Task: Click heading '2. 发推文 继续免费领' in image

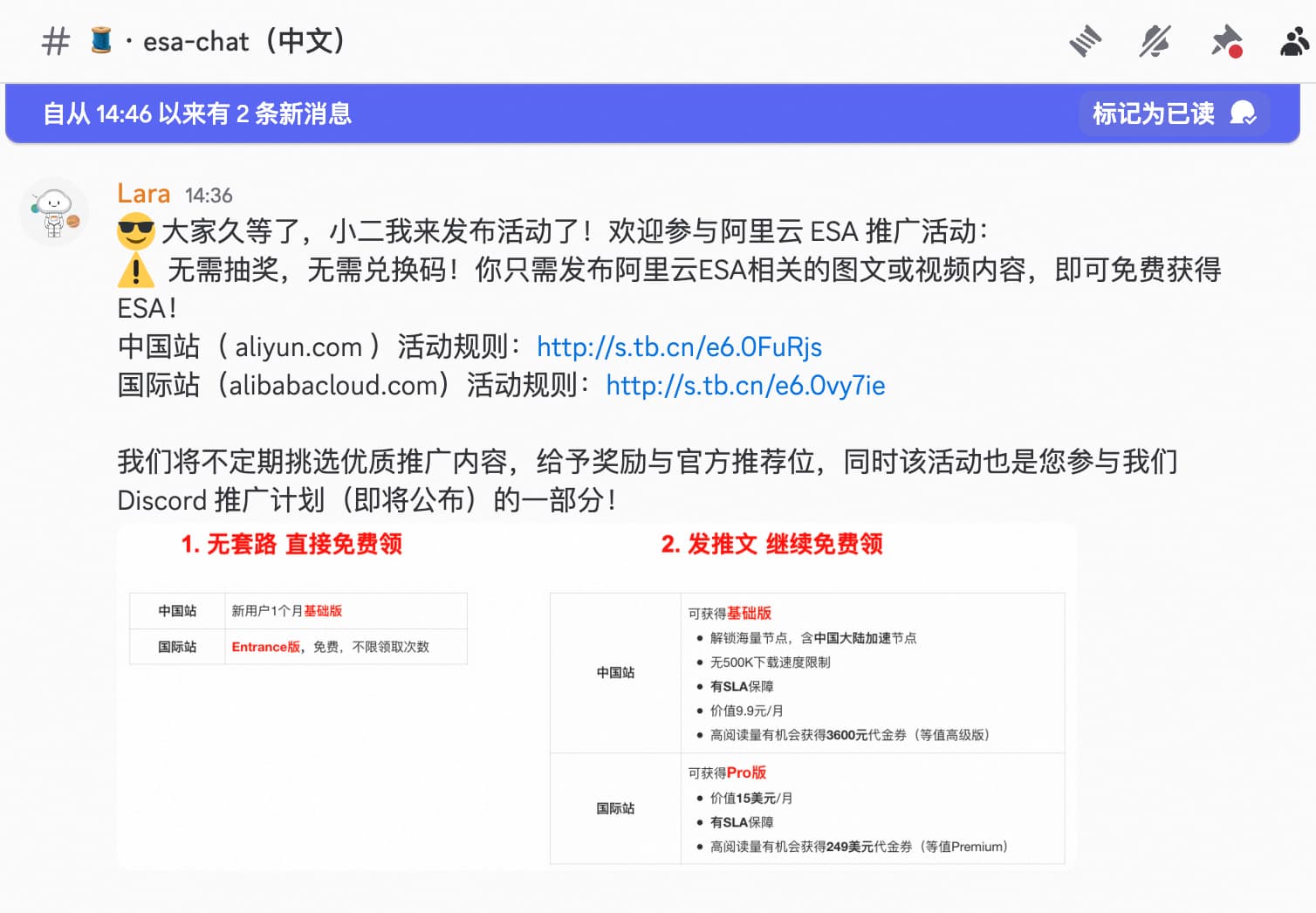Action: pos(771,545)
